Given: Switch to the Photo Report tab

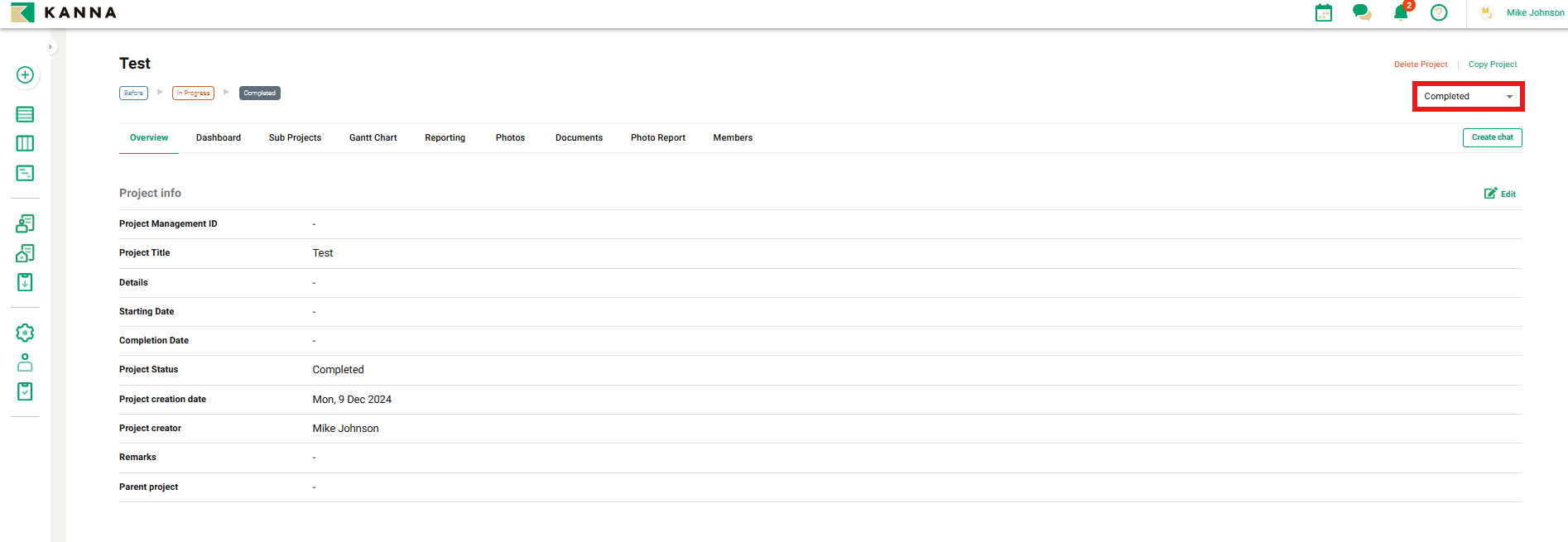Looking at the screenshot, I should click(x=657, y=138).
